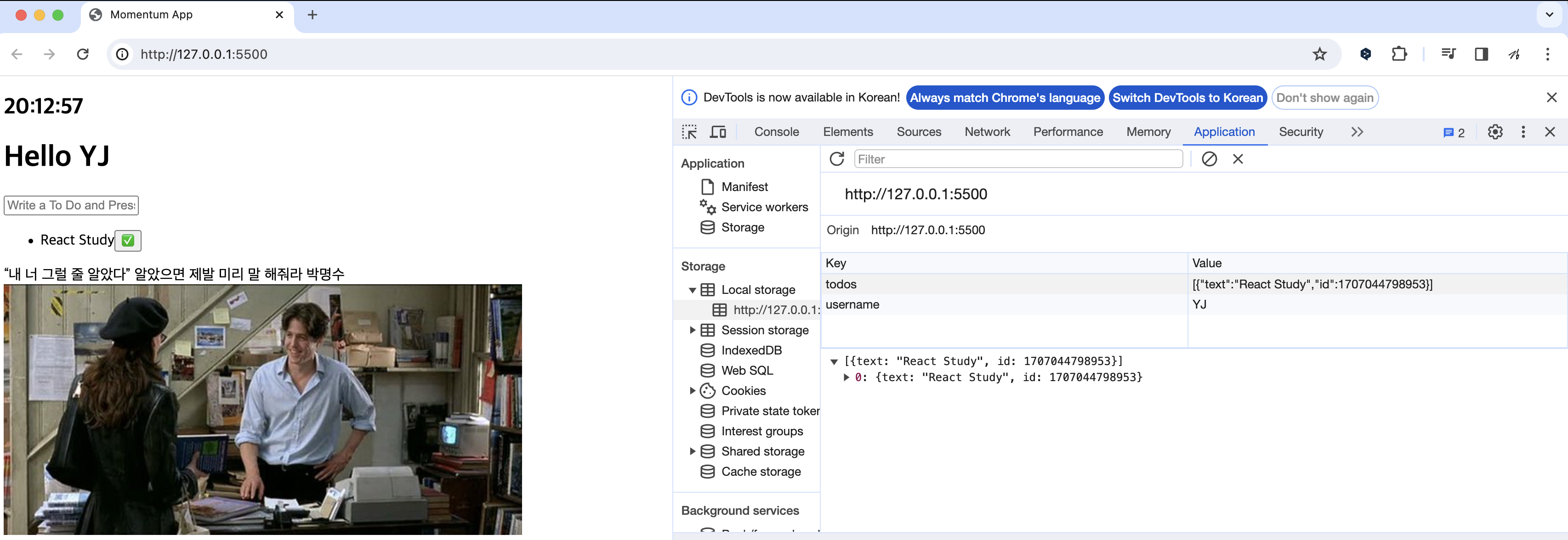Open the extensions puzzle icon
Image resolution: width=1568 pixels, height=540 pixels.
[x=1399, y=54]
